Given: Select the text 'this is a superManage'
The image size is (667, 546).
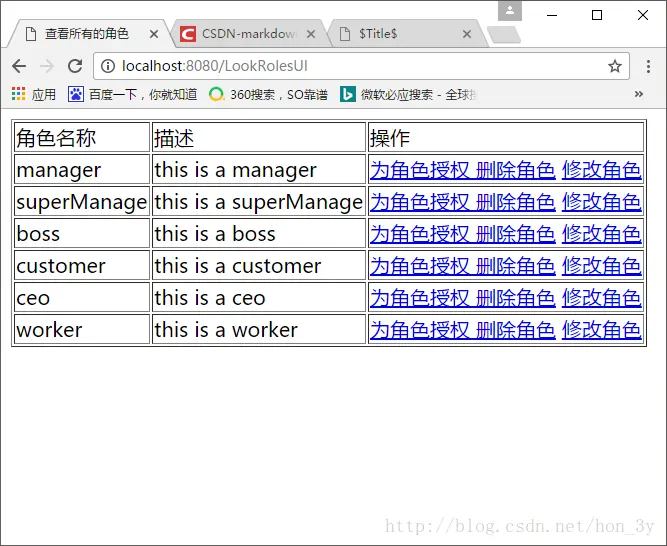Looking at the screenshot, I should (259, 202).
